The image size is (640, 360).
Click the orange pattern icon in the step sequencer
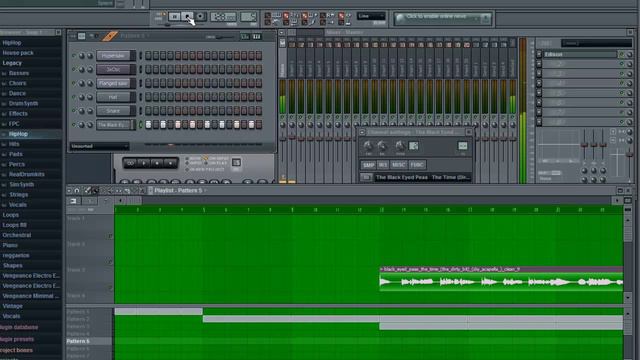click(110, 36)
